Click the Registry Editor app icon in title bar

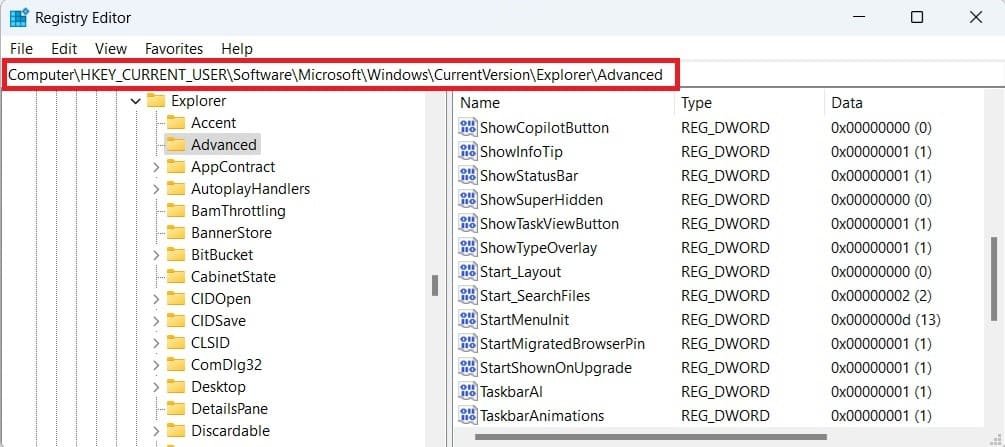click(x=18, y=18)
